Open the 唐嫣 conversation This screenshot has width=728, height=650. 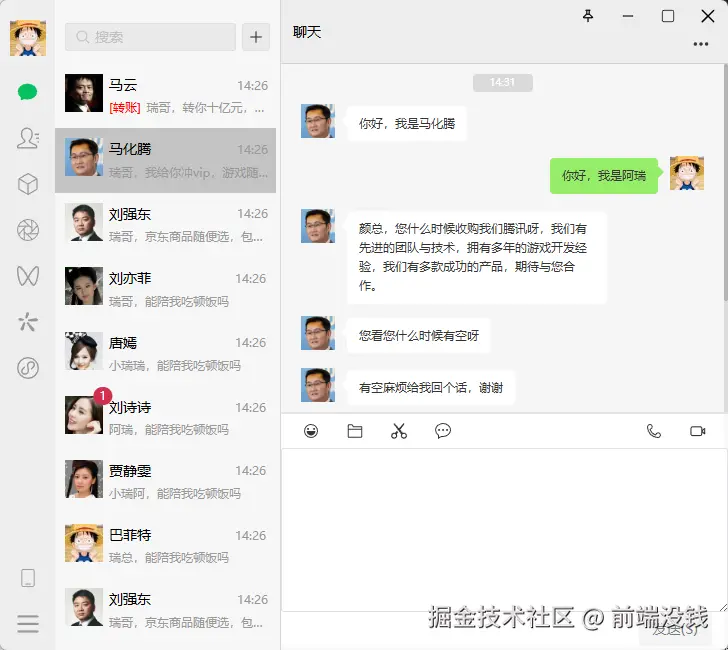click(165, 353)
